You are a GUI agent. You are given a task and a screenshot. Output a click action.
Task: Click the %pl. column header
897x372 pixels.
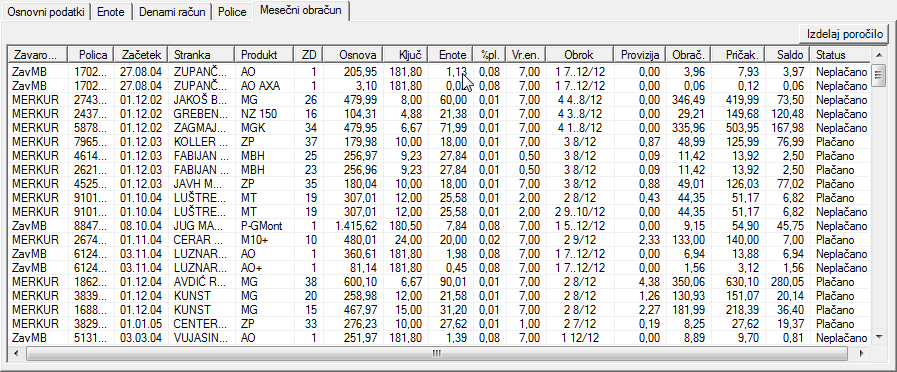click(490, 55)
